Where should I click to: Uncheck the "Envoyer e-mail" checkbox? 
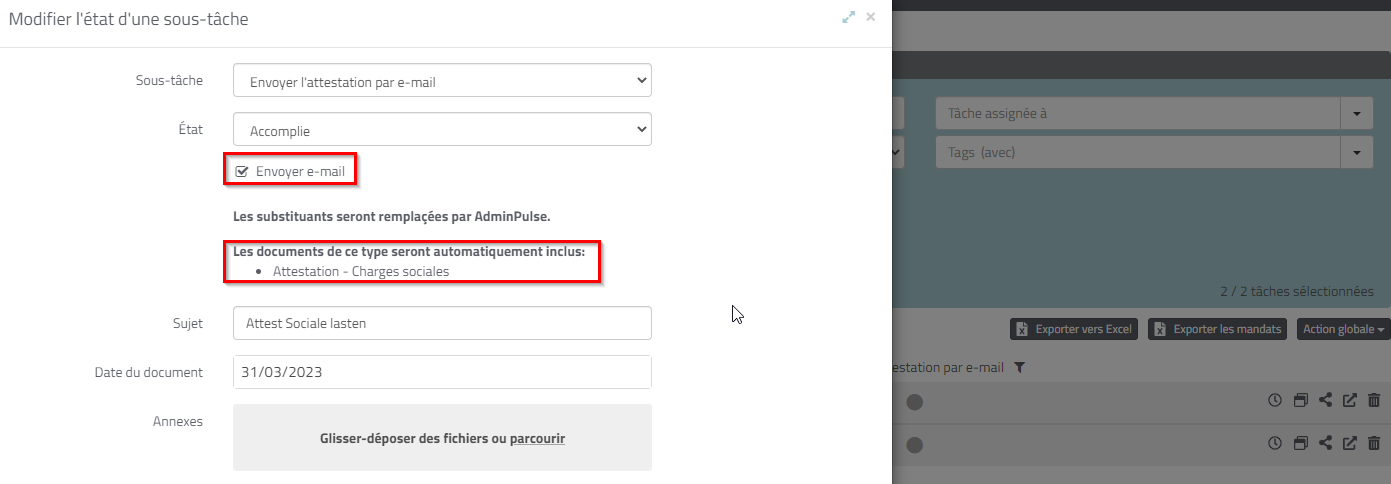tap(241, 172)
